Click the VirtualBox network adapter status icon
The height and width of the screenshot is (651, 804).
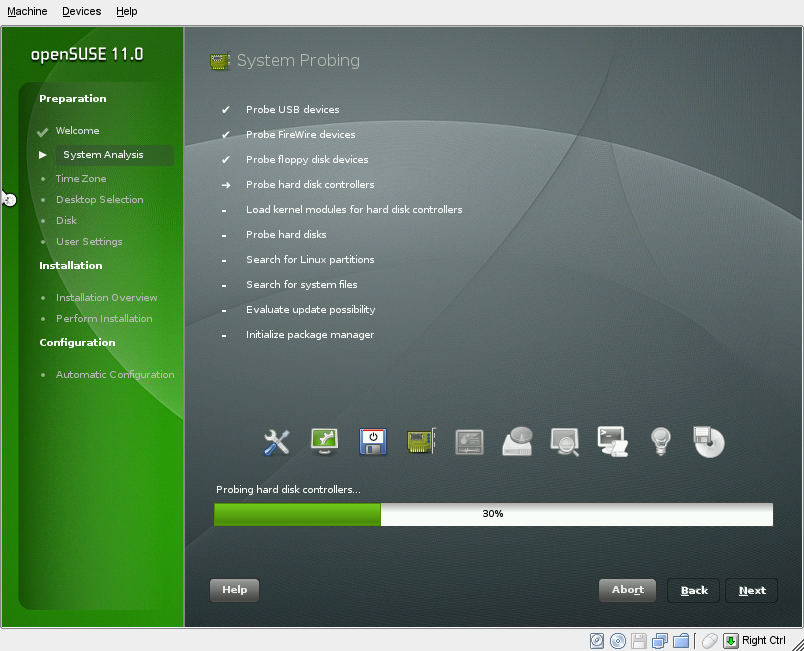click(x=660, y=641)
